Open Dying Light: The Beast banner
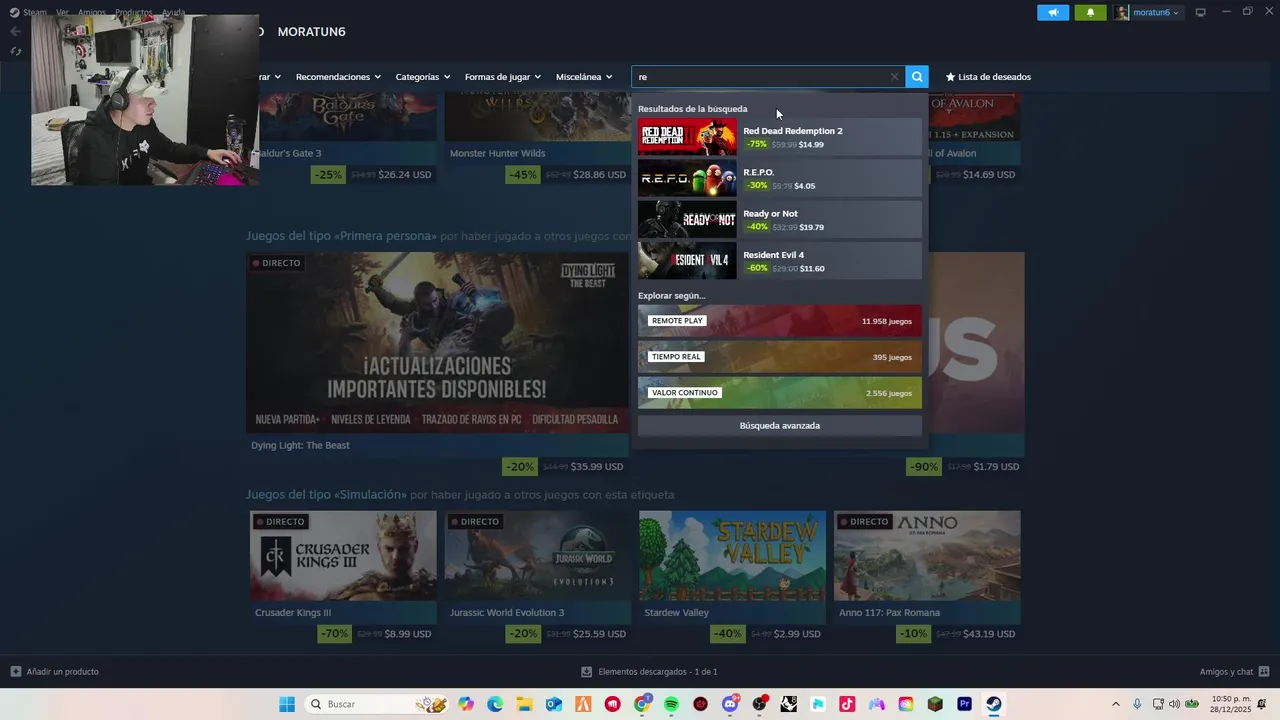1280x720 pixels. click(x=437, y=342)
